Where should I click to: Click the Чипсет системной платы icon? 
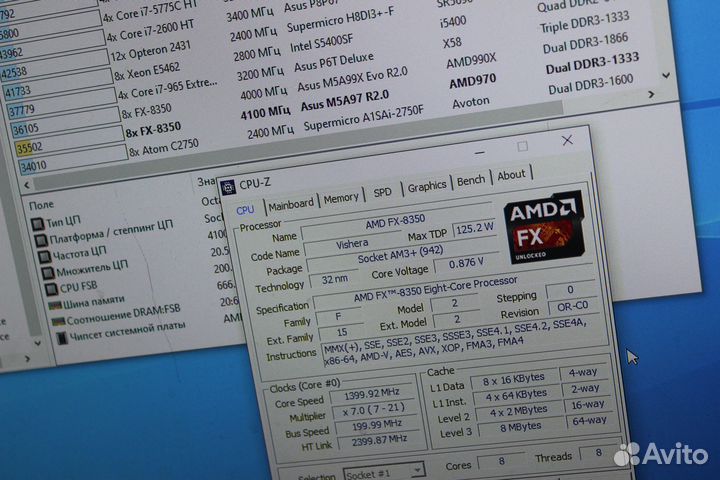tap(62, 339)
